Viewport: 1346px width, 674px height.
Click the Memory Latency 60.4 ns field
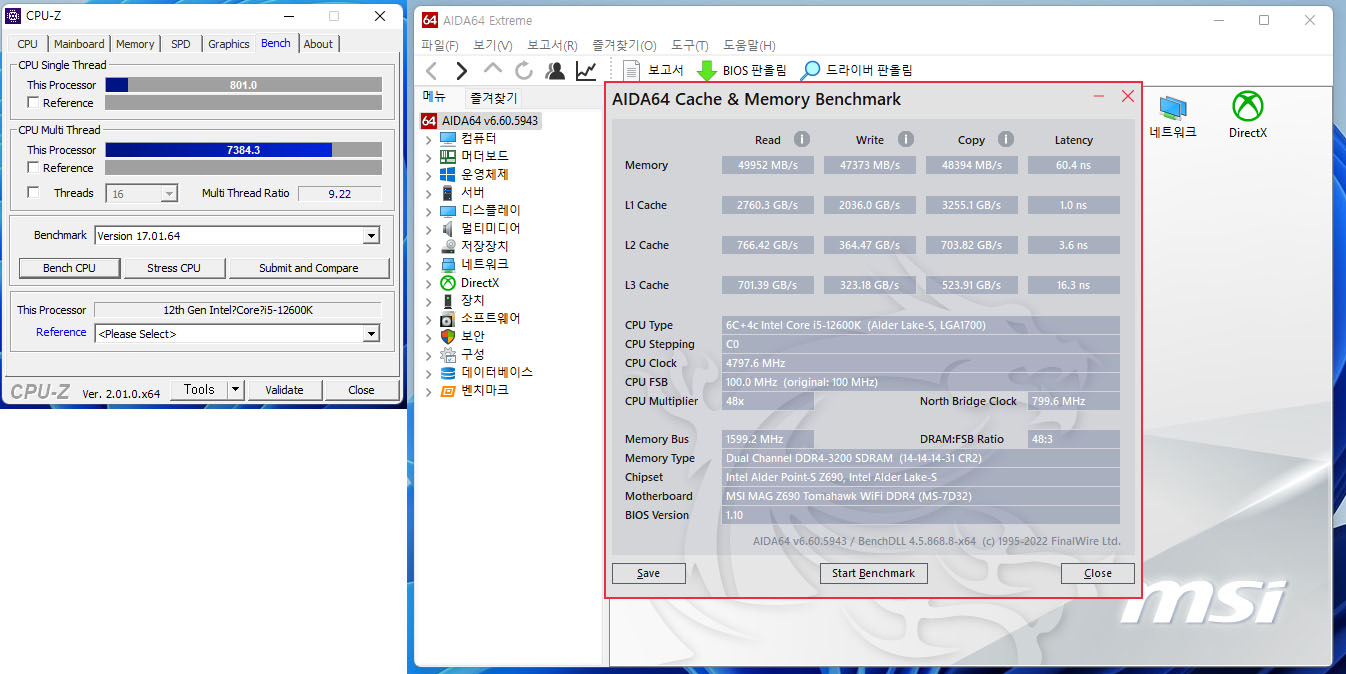point(1074,165)
